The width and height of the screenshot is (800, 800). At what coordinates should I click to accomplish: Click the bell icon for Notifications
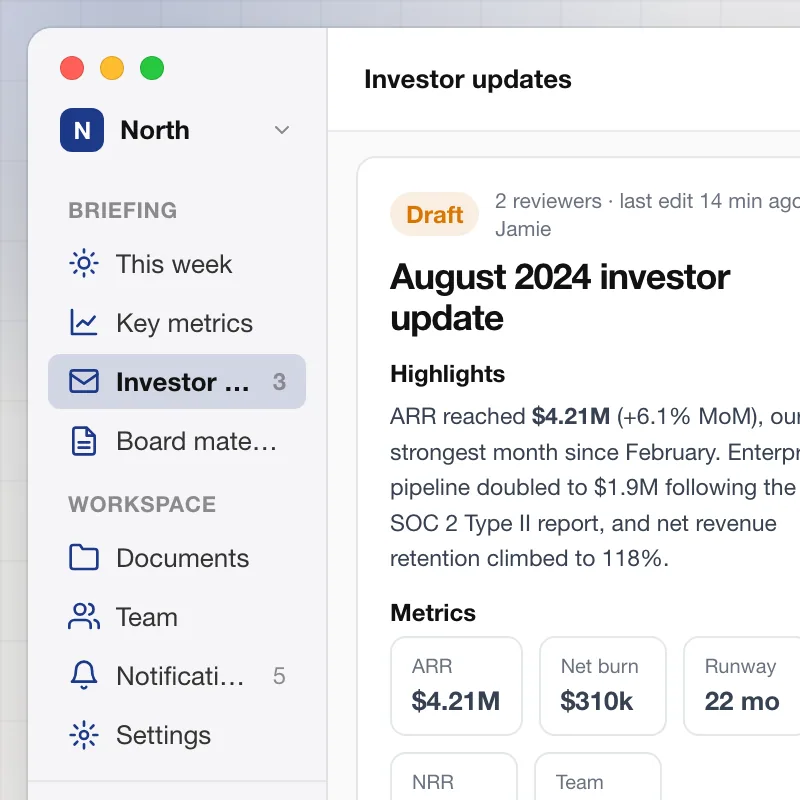84,675
